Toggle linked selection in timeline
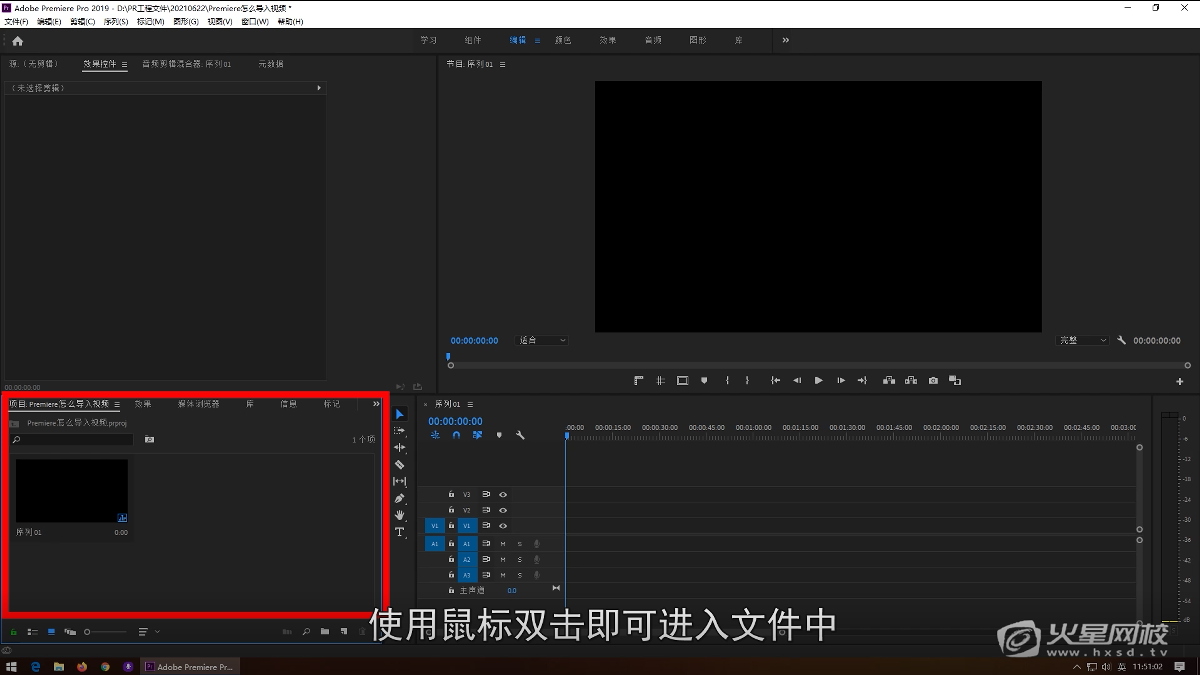Viewport: 1200px width, 675px height. point(477,435)
